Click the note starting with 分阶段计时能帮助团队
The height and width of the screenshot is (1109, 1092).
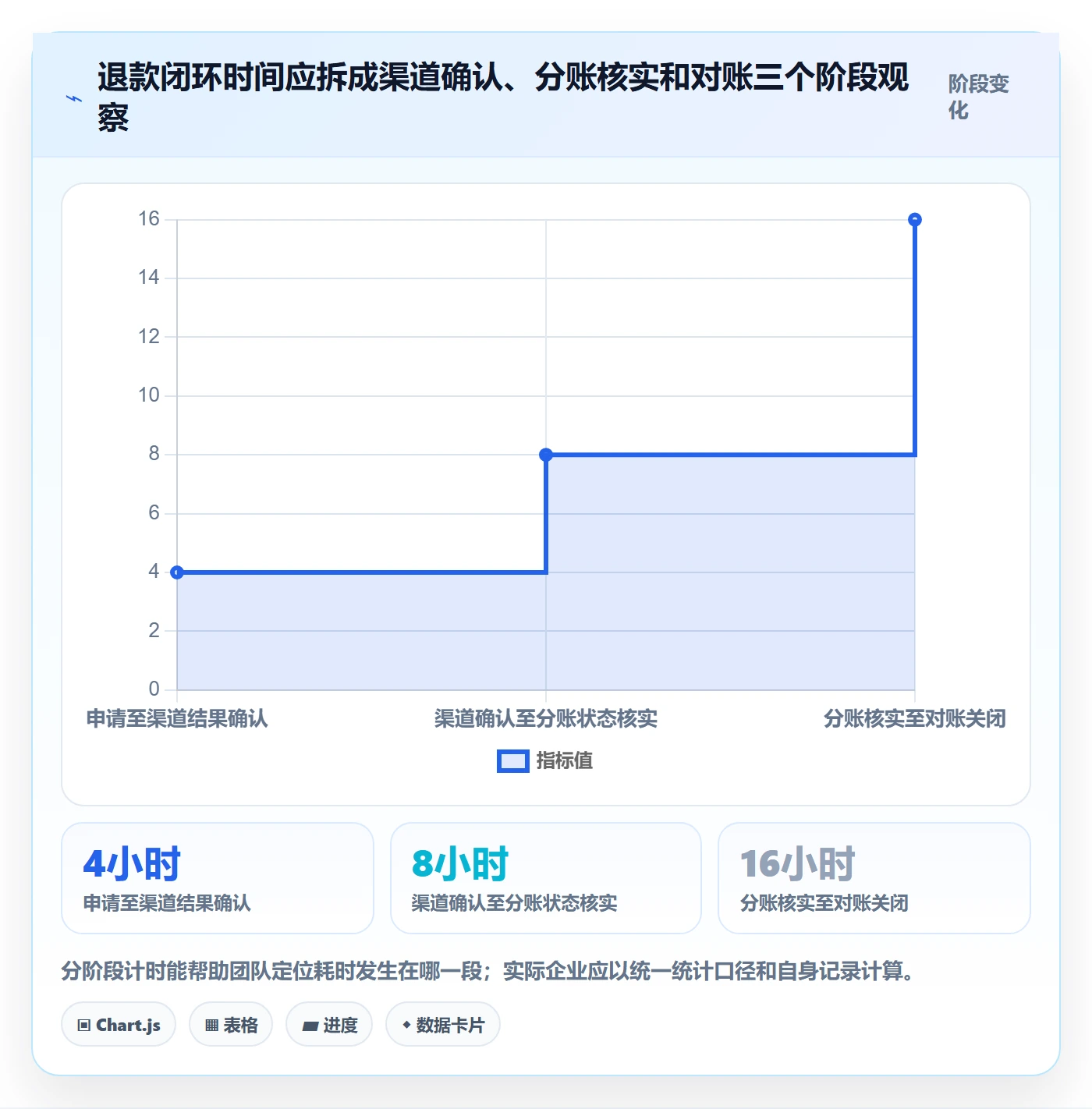click(488, 971)
